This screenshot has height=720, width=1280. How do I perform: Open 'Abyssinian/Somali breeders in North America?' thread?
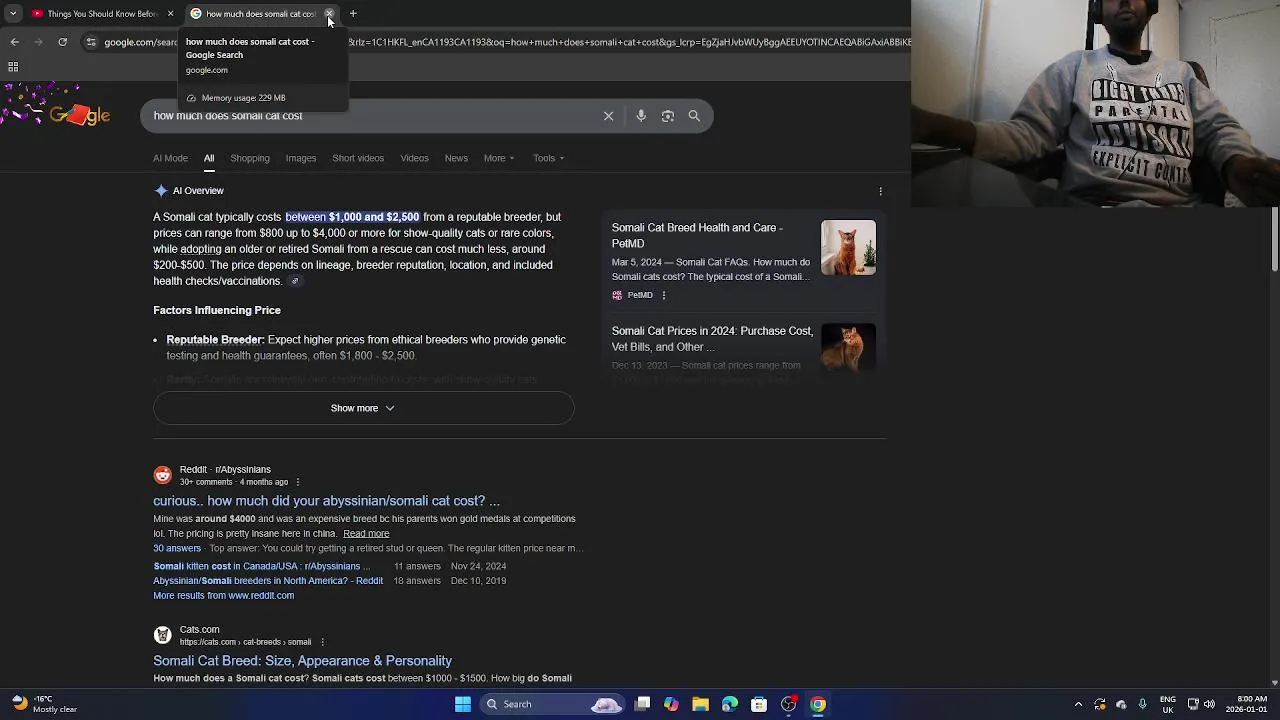268,581
